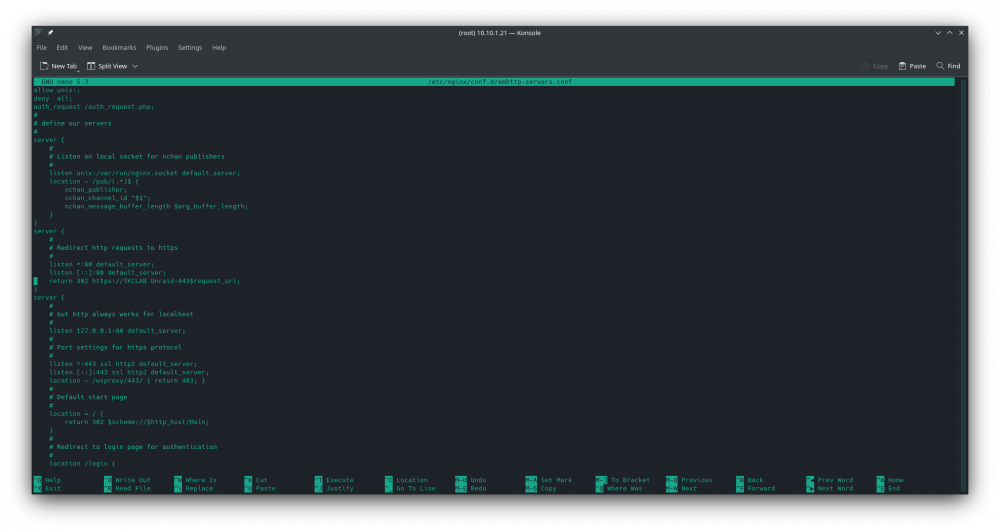Click the file path emhttp-servers.conf in header
Image resolution: width=1000 pixels, height=532 pixels.
(499, 82)
